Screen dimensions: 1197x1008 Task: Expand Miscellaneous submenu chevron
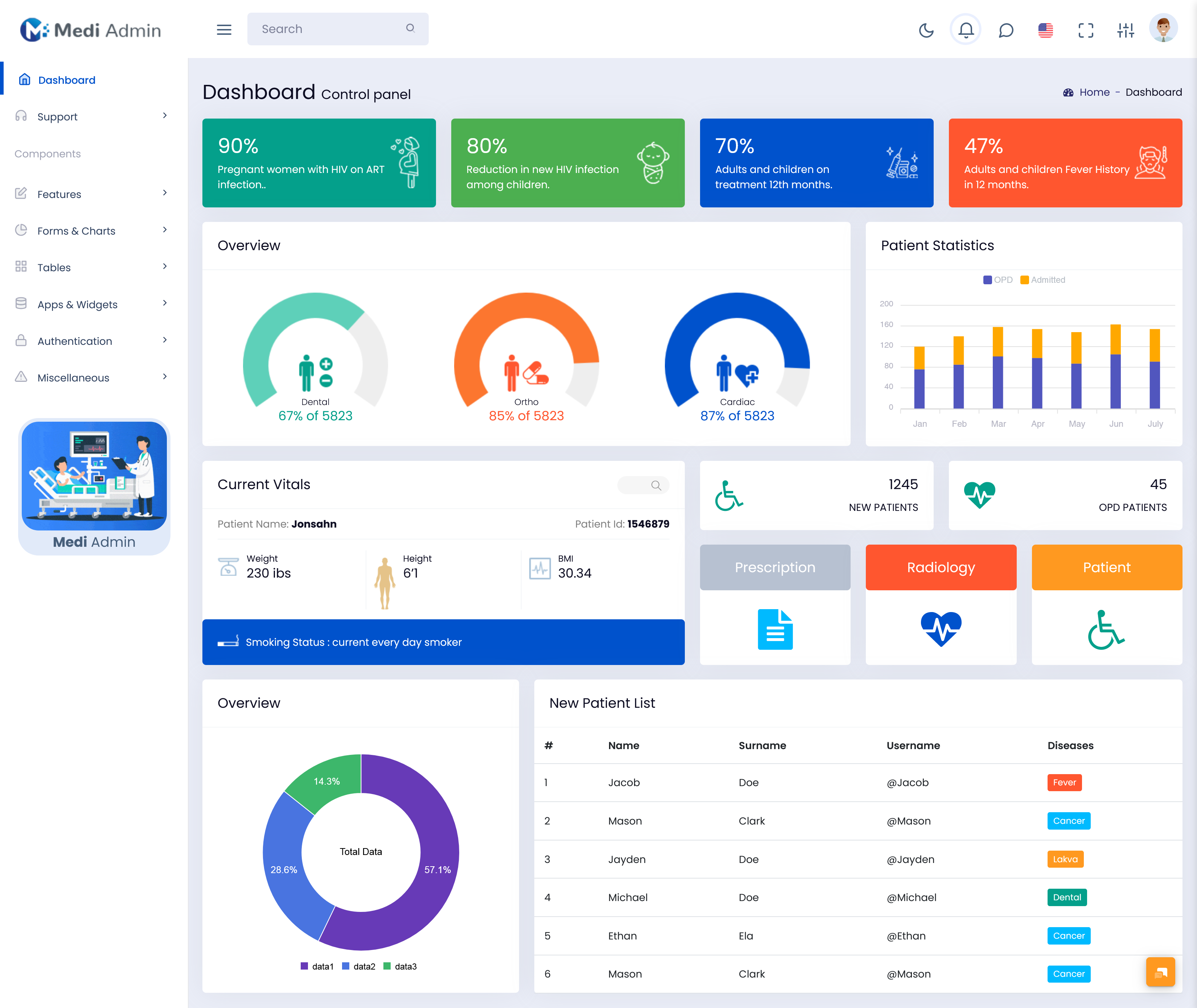[165, 377]
